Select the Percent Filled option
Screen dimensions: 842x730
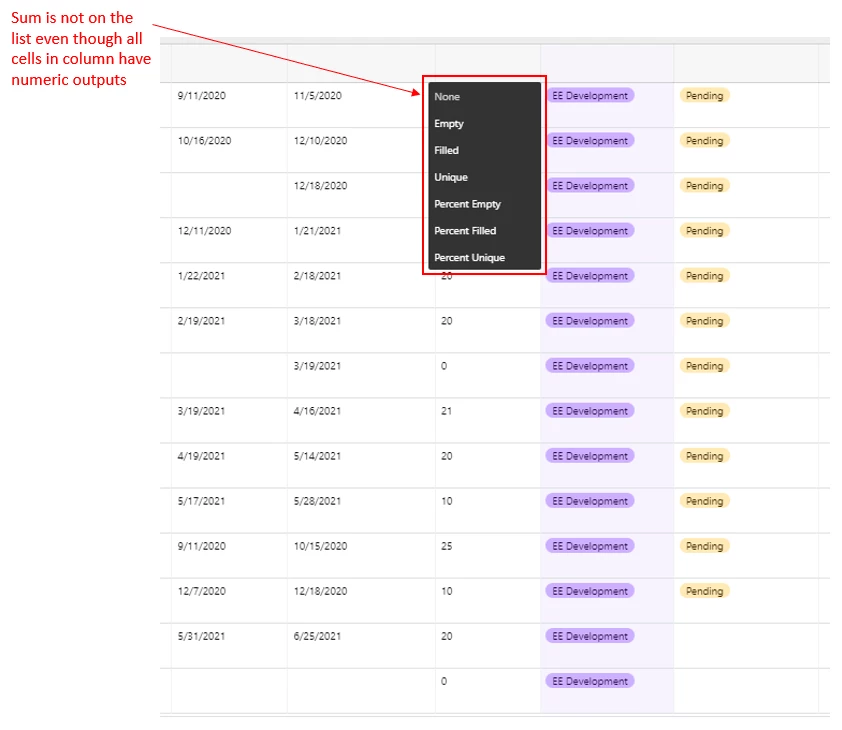click(465, 231)
